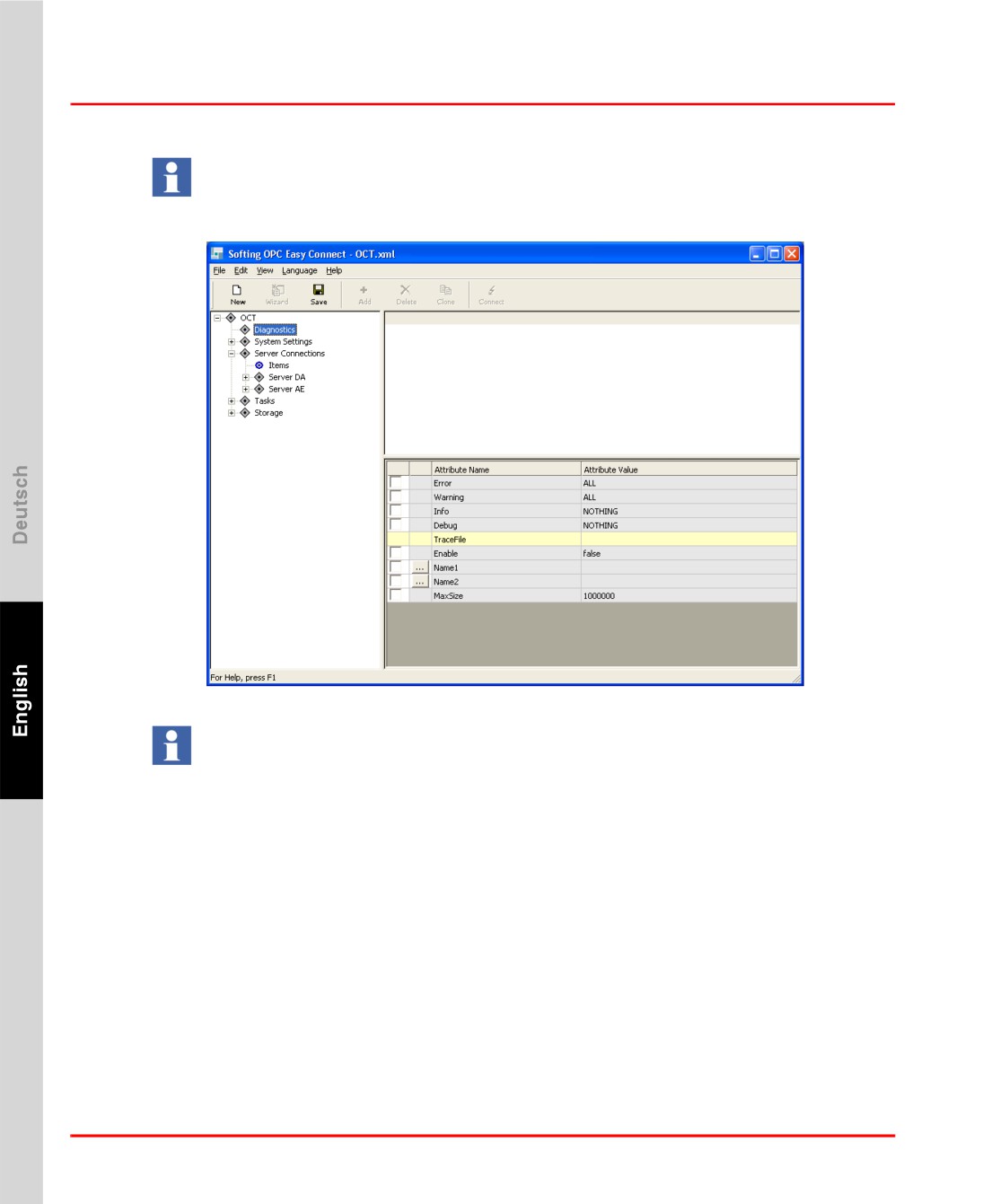Expand the Server DA tree node

pyautogui.click(x=246, y=377)
